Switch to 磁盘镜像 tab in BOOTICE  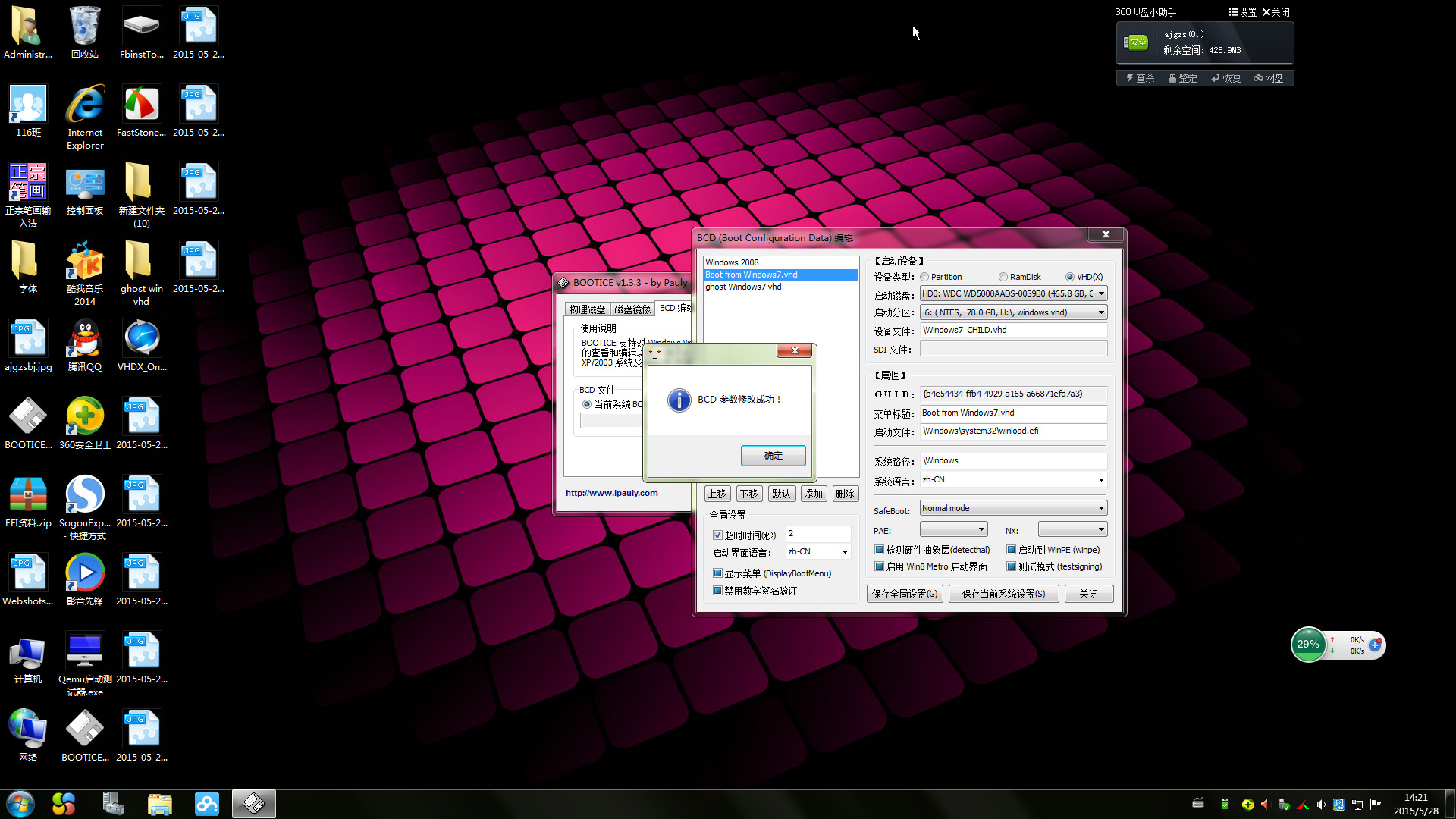(x=632, y=309)
